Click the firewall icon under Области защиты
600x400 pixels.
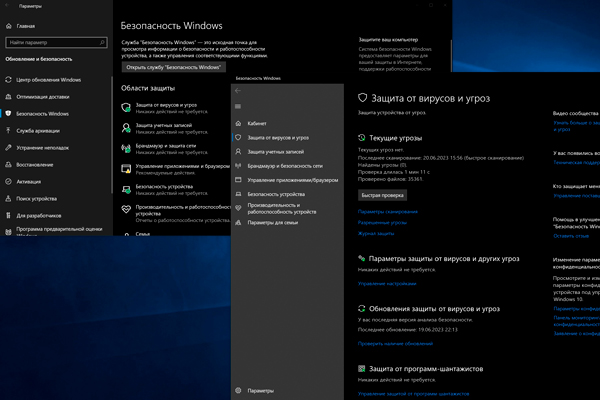point(126,149)
